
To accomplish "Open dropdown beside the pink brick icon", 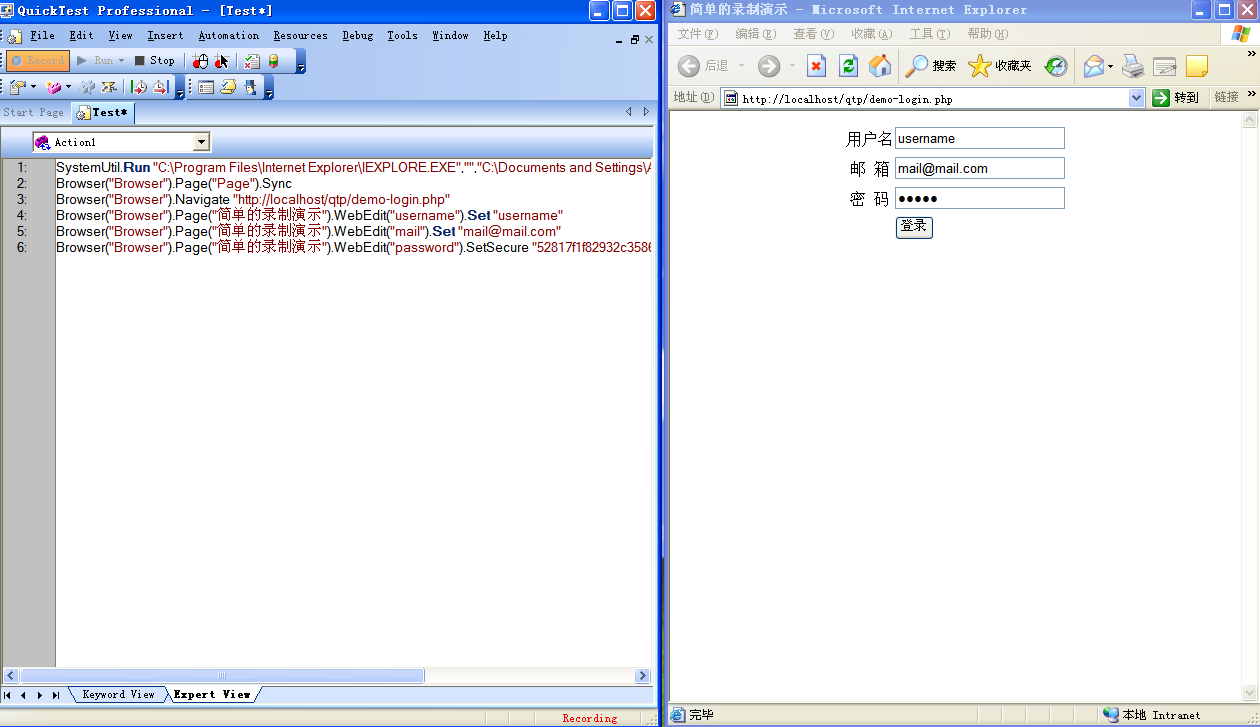I will (68, 87).
